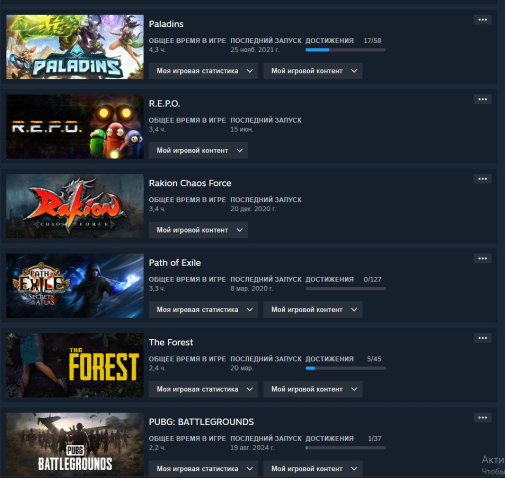The height and width of the screenshot is (478, 505).
Task: Open the Rakion Chaos Force thumbnail
Action: (x=75, y=206)
